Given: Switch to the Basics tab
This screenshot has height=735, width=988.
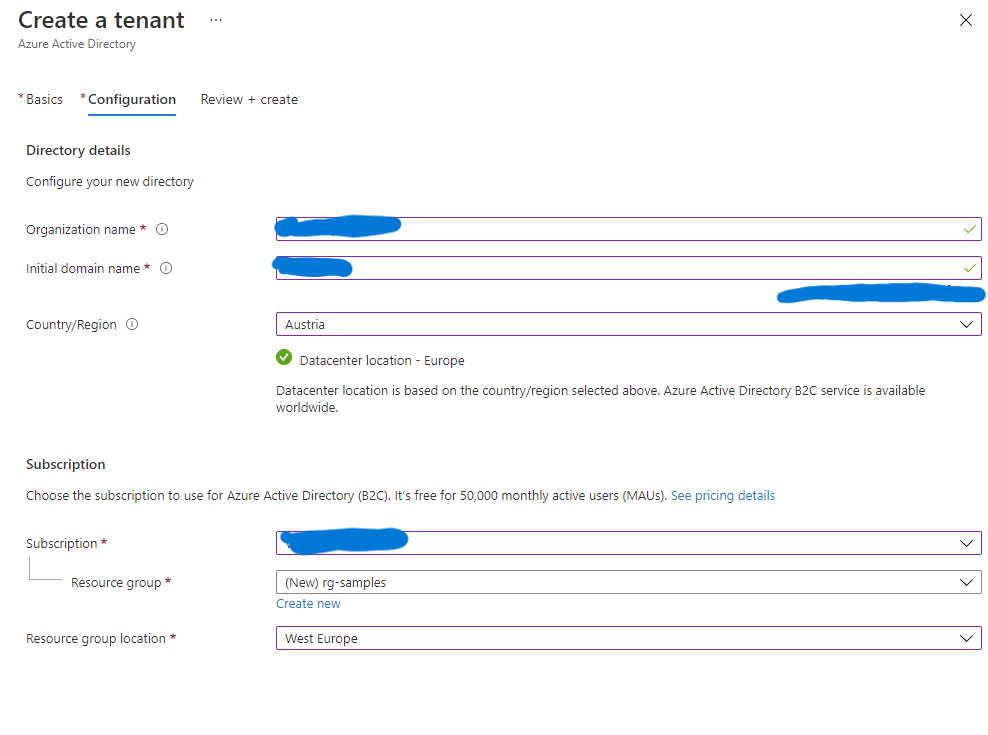Looking at the screenshot, I should [x=44, y=99].
